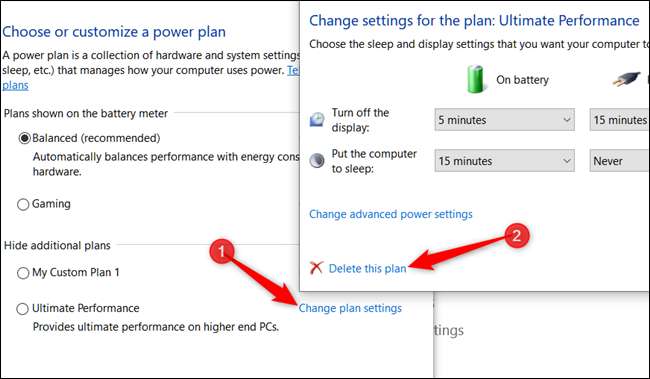Open the plugged-in 15 minutes display dropdown
The height and width of the screenshot is (379, 650).
pyautogui.click(x=619, y=120)
